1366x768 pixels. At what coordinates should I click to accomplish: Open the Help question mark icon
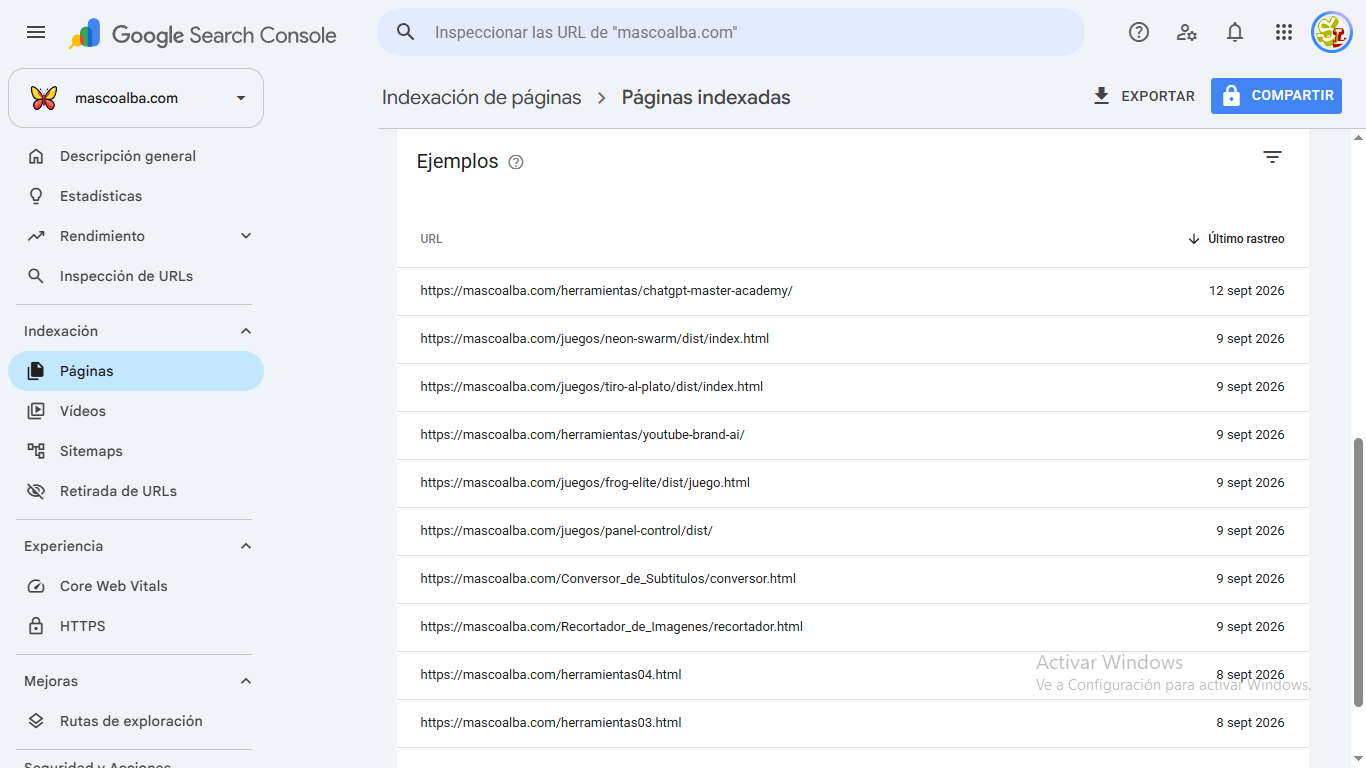point(1139,32)
